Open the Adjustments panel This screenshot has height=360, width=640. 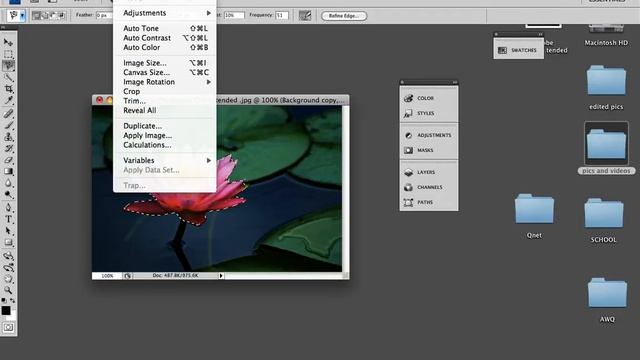click(x=429, y=135)
